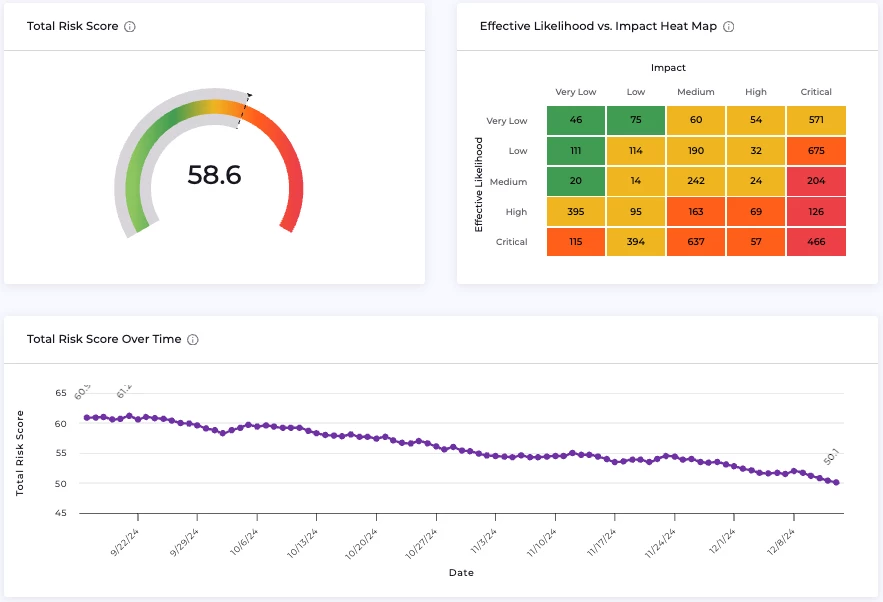Click the 'Date' axis title under the chart
This screenshot has height=602, width=883.
click(461, 573)
